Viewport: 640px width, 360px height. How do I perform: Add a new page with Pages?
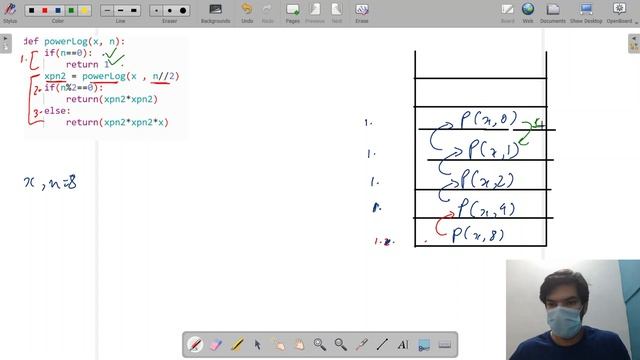click(293, 13)
